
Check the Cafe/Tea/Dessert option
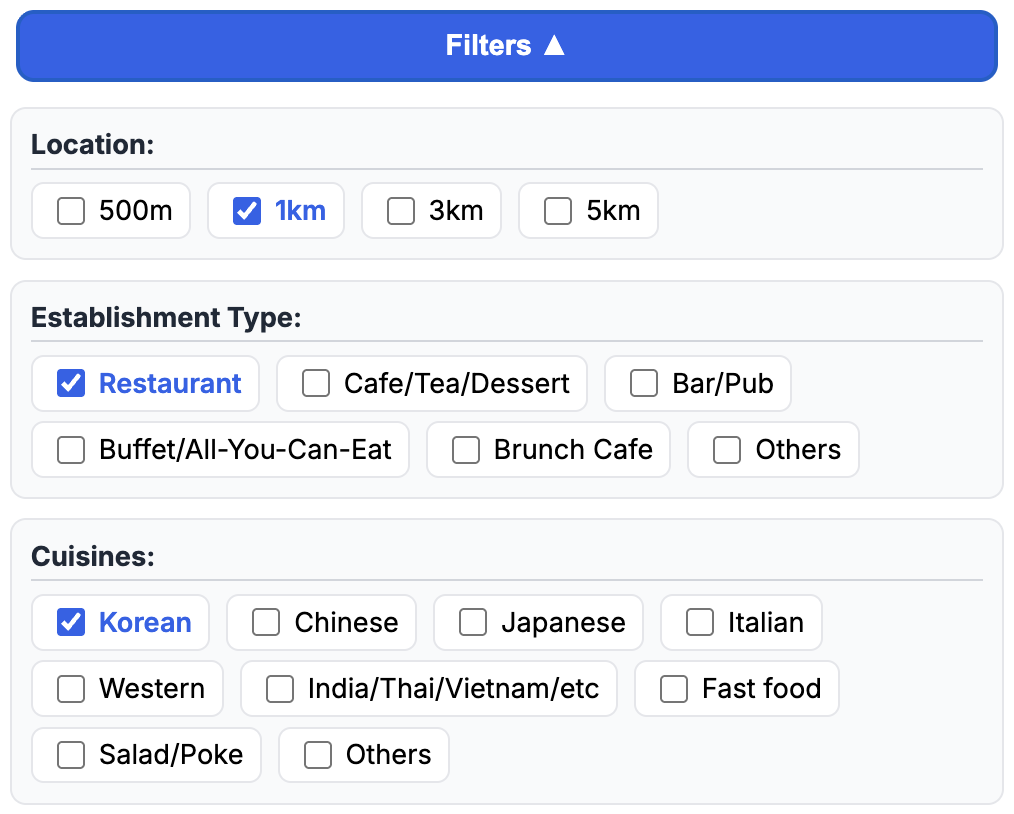[x=316, y=384]
